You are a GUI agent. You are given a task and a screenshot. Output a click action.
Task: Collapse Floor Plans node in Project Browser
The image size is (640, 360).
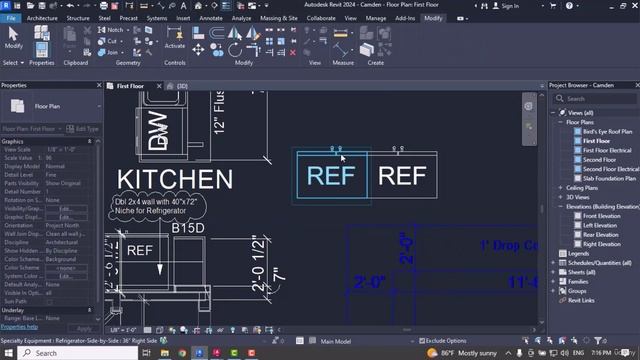(x=560, y=122)
